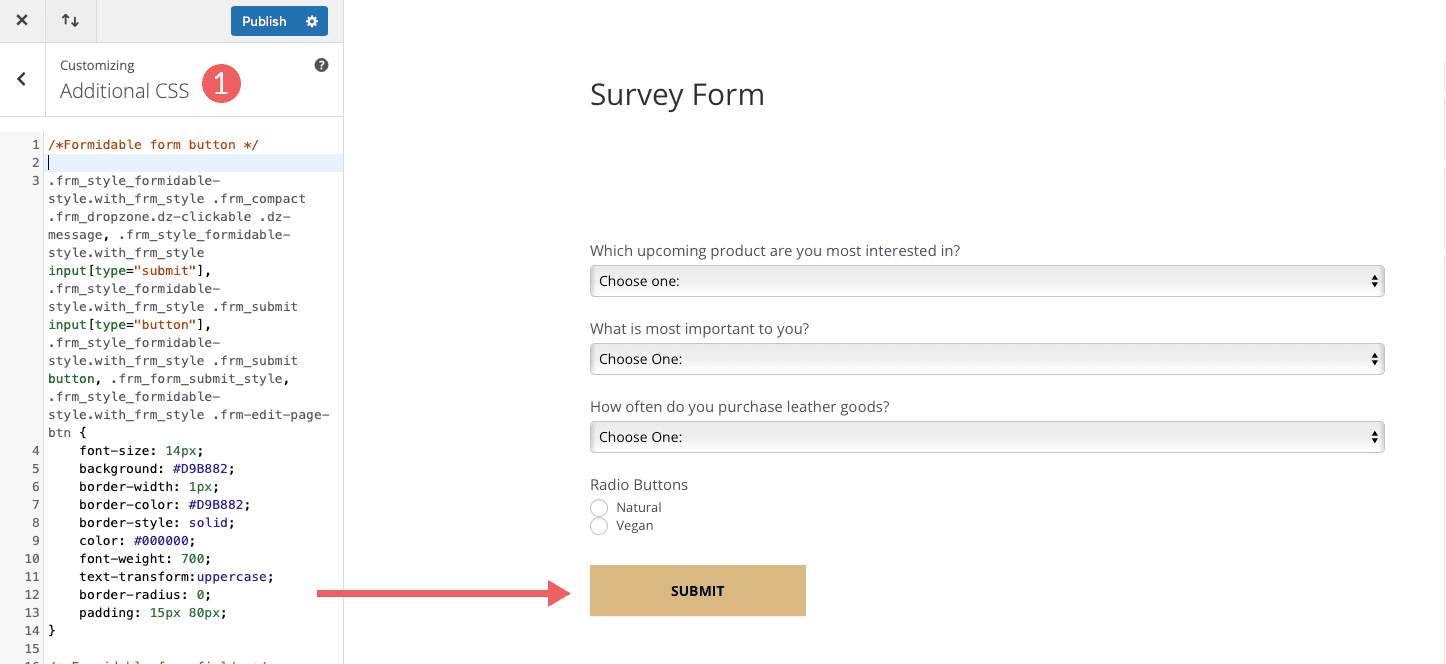This screenshot has height=664, width=1446.
Task: Click line number 14 in the CSS editor
Action: (x=35, y=630)
